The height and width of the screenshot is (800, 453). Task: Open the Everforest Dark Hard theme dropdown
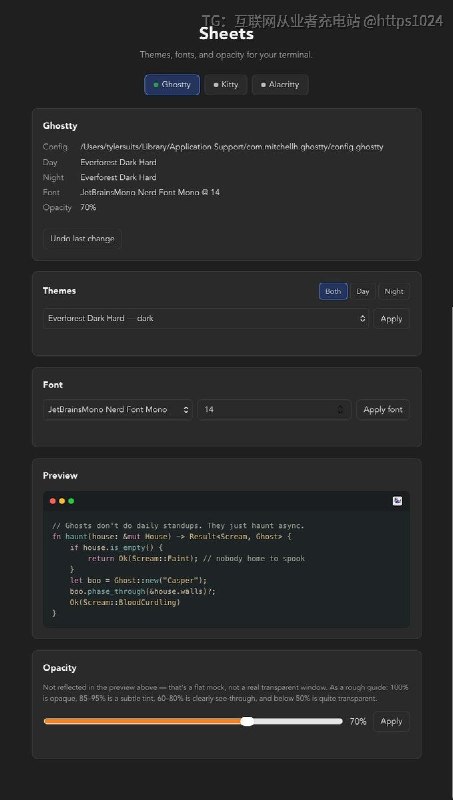206,318
